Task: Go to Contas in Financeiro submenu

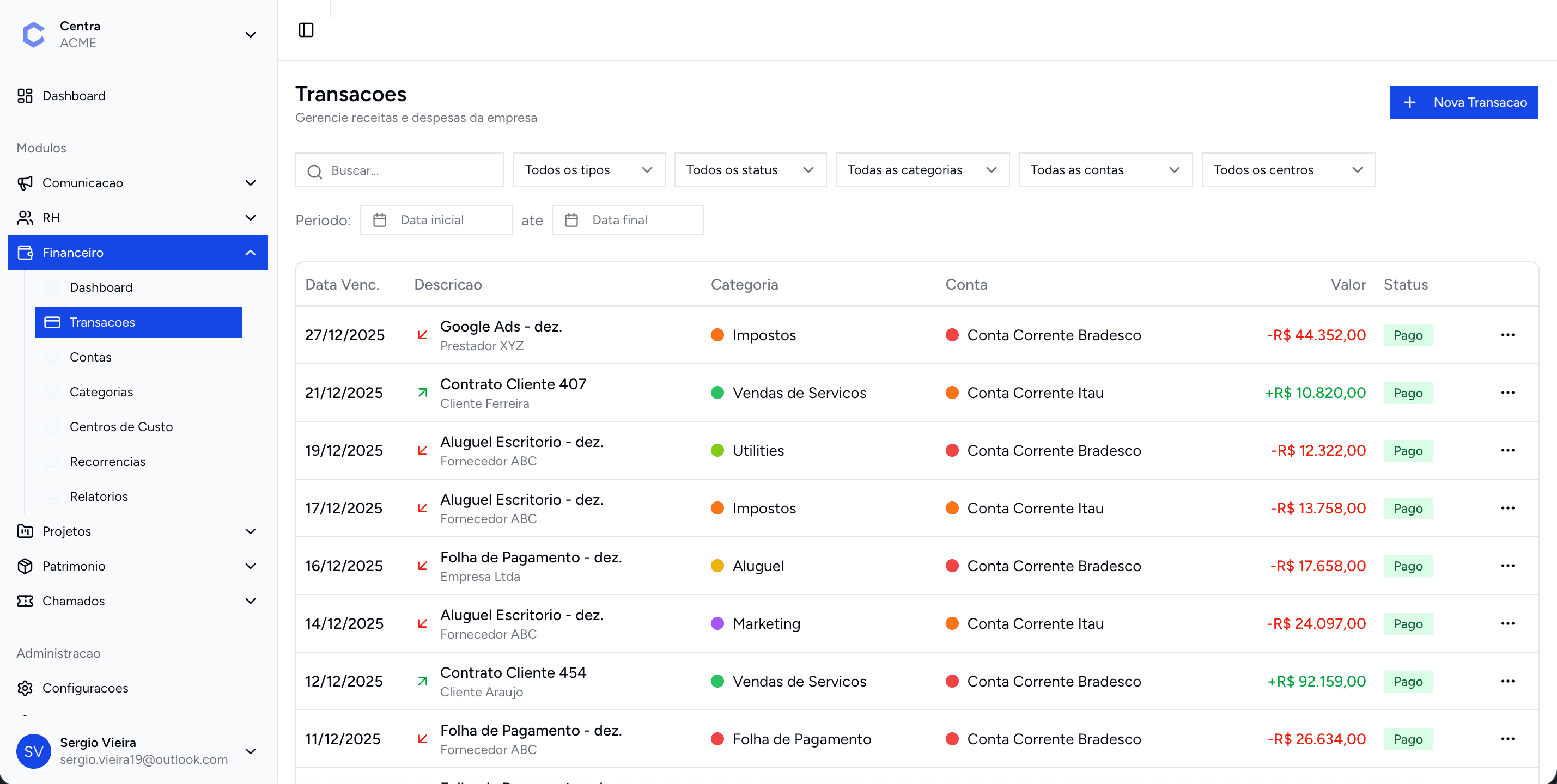Action: click(x=90, y=357)
